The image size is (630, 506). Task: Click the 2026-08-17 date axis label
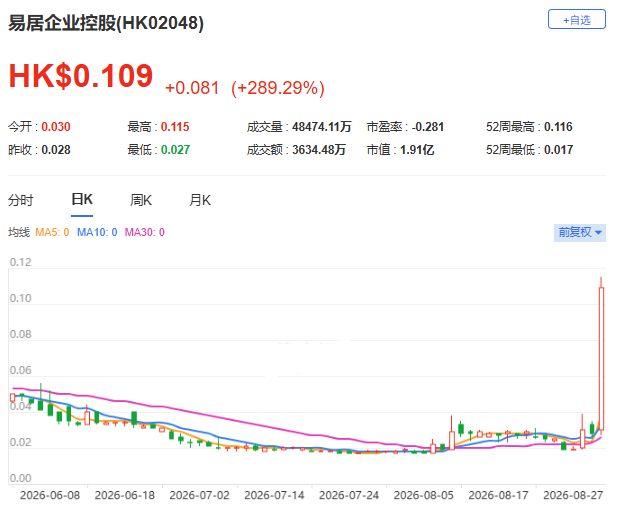point(499,495)
